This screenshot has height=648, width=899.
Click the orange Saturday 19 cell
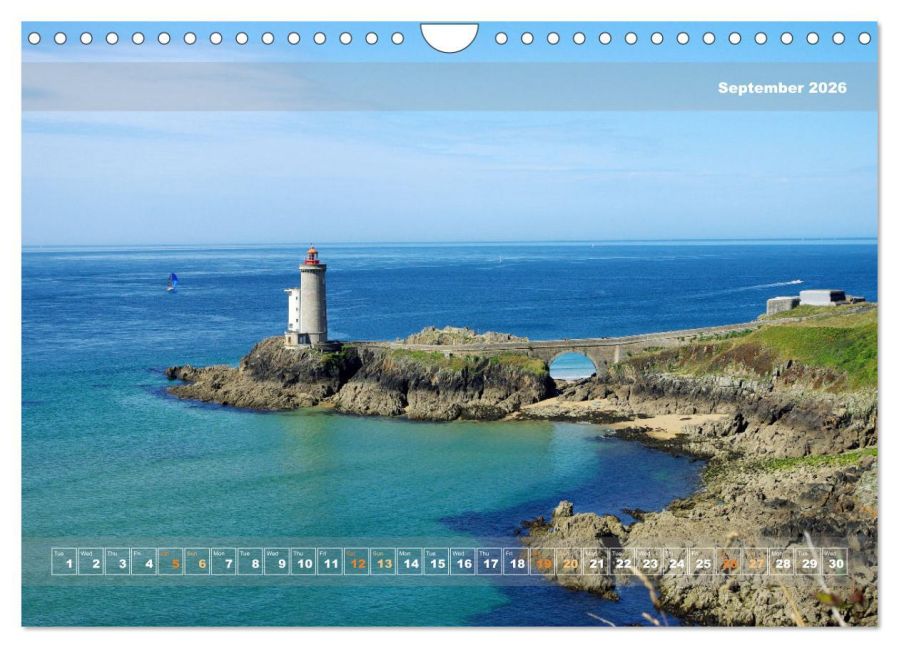[x=542, y=562]
